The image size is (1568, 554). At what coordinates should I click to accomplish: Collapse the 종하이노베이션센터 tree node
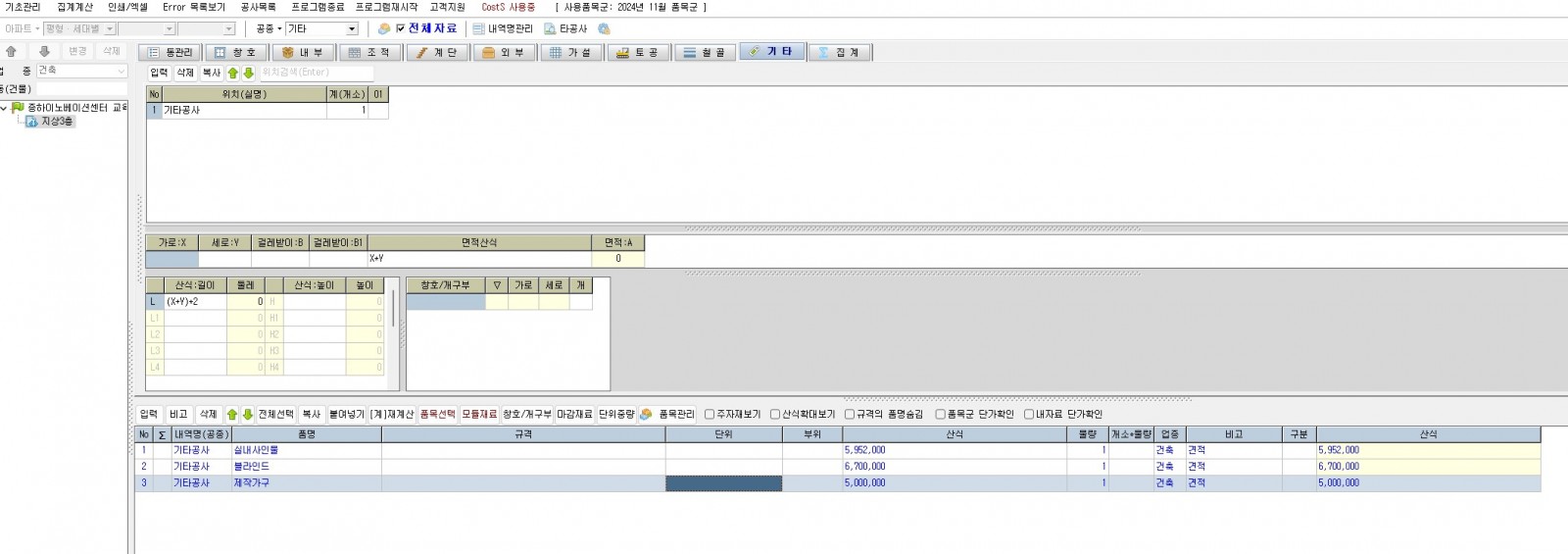coord(5,108)
